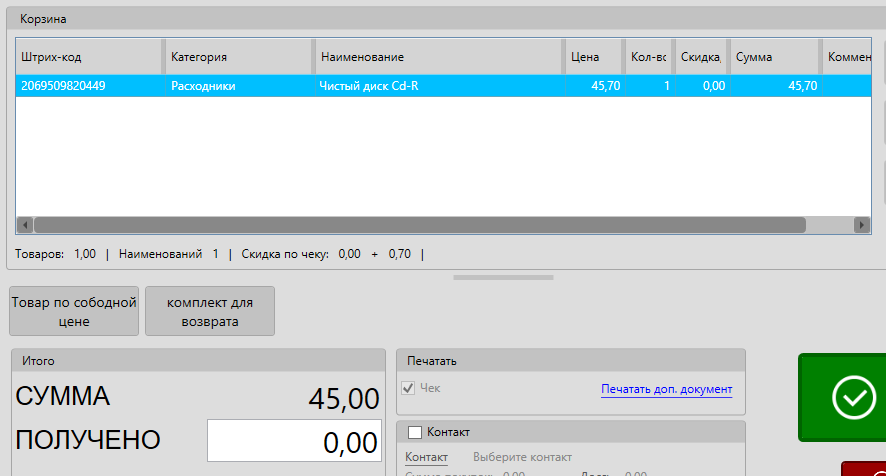This screenshot has height=476, width=886.
Task: Click the left arrow of the cart scrollbar
Action: 26,225
